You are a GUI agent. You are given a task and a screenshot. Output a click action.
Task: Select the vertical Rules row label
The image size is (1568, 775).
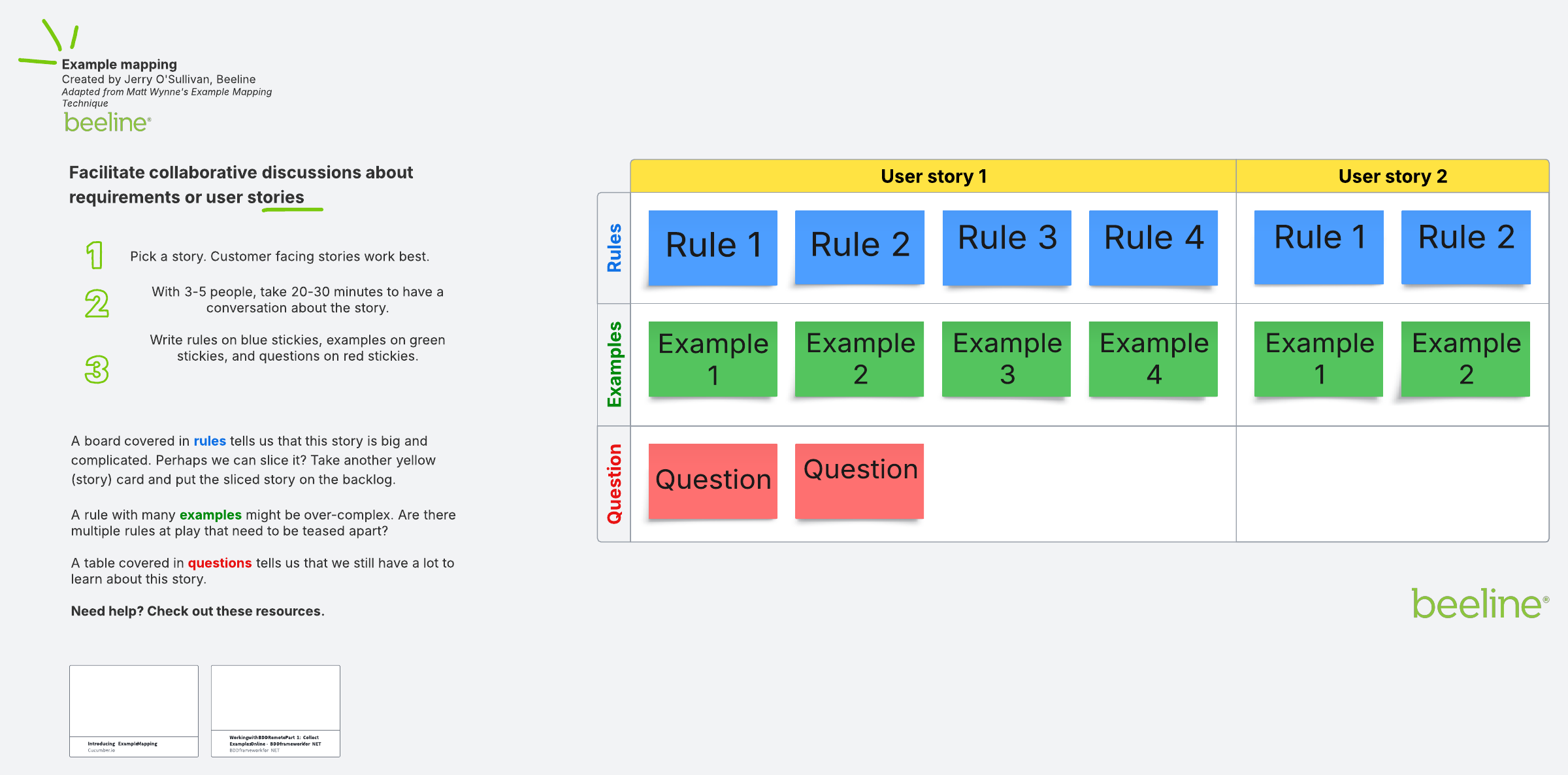tap(614, 248)
